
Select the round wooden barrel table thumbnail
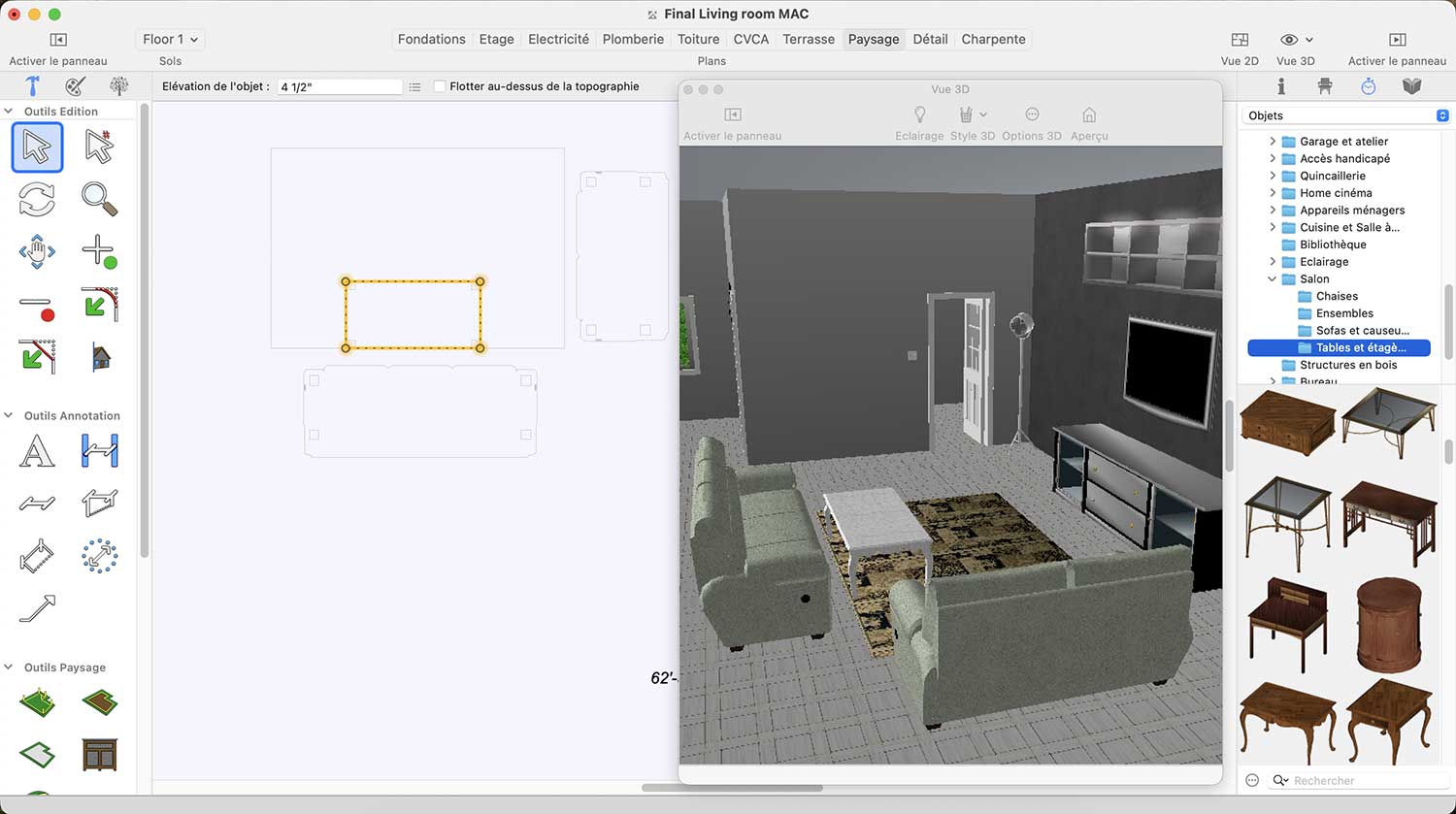pyautogui.click(x=1389, y=625)
